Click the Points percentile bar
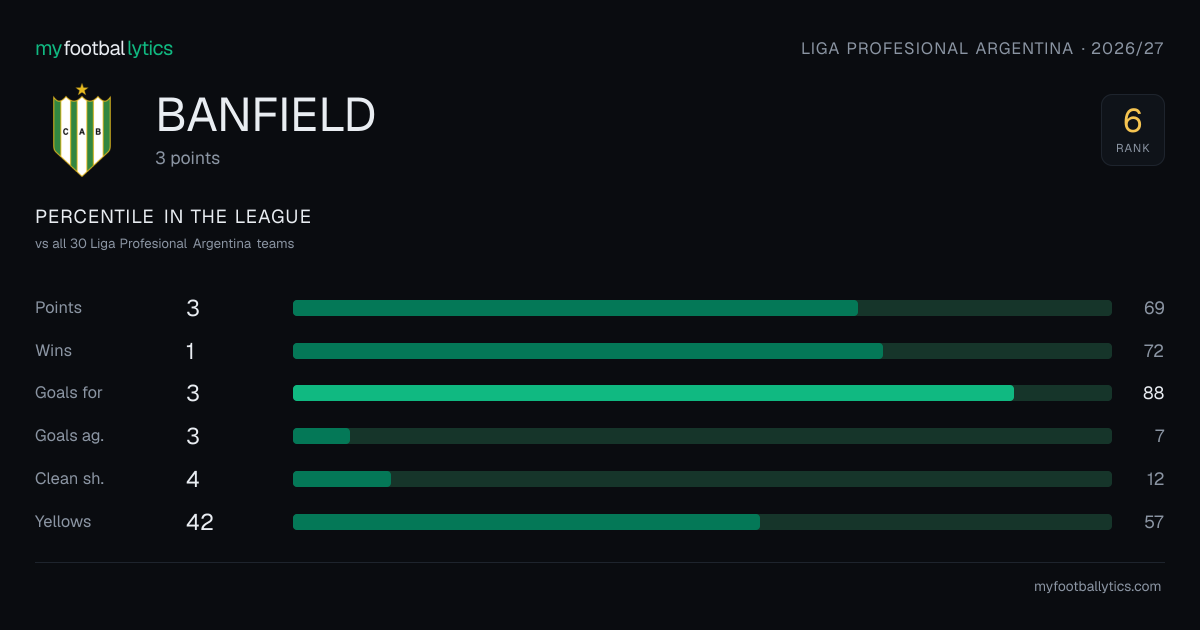 click(702, 308)
